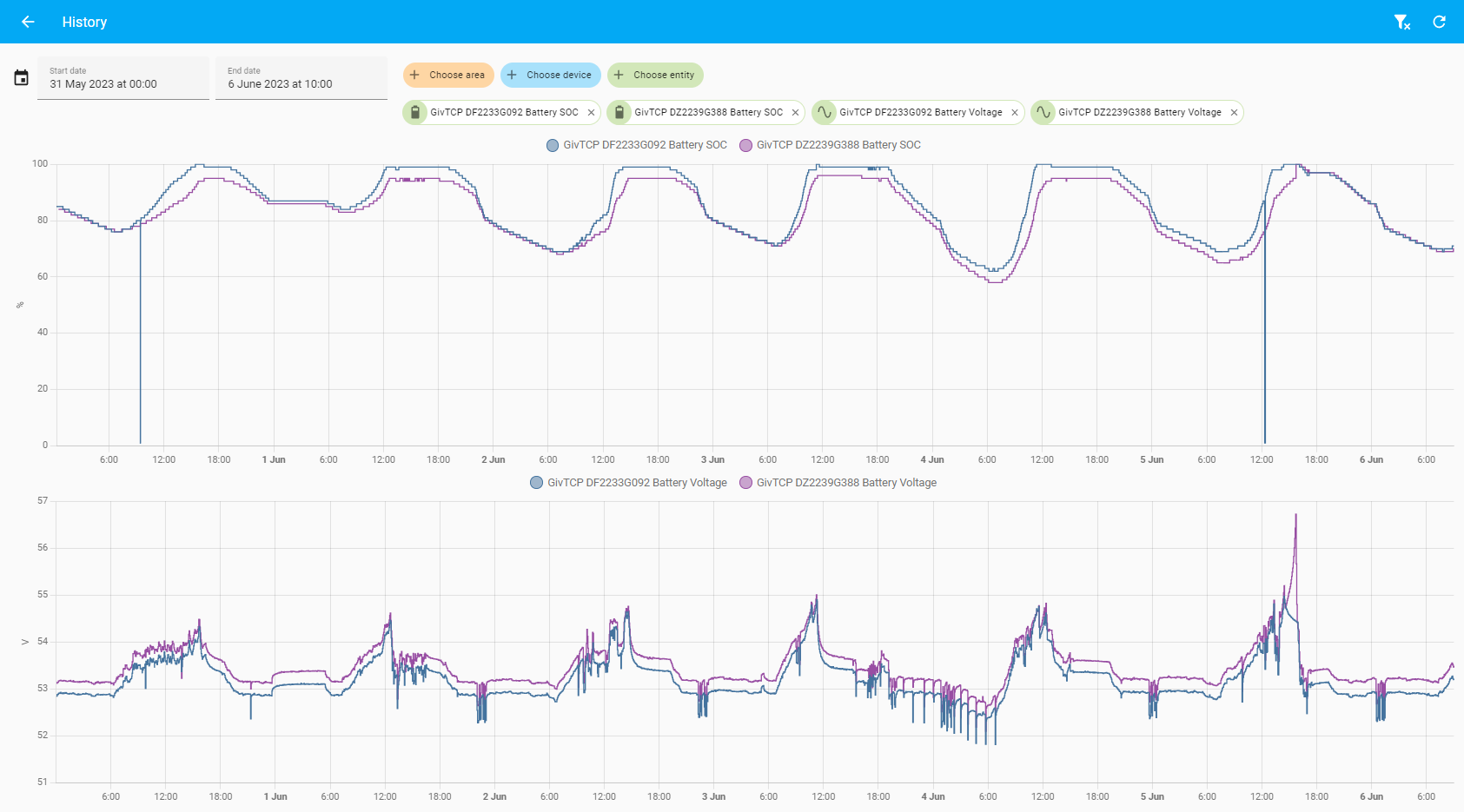Click the GivTCP DZ2239G388 Battery Voltage chip label
This screenshot has width=1464, height=812.
point(1140,112)
